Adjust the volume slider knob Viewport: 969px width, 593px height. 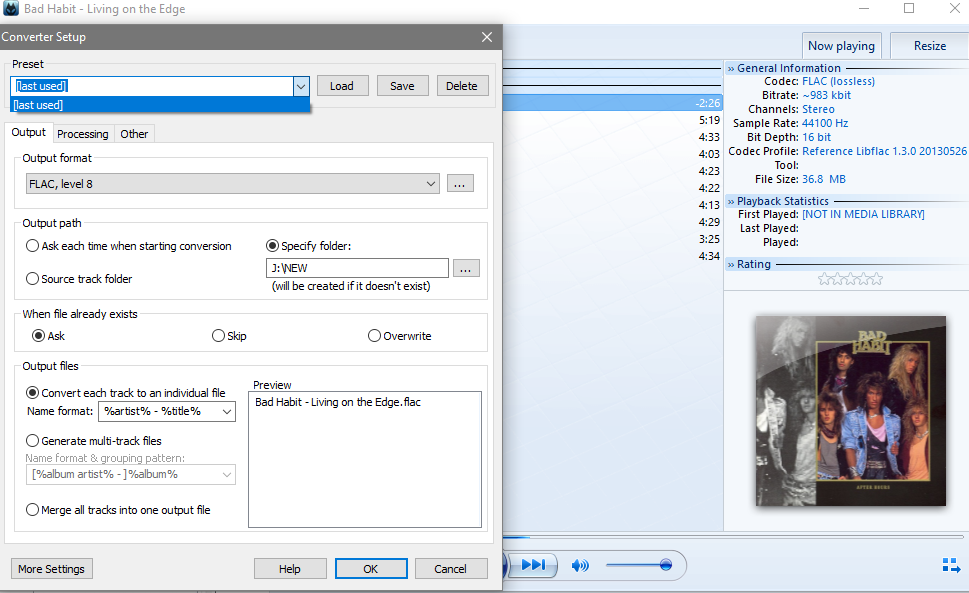tap(665, 566)
